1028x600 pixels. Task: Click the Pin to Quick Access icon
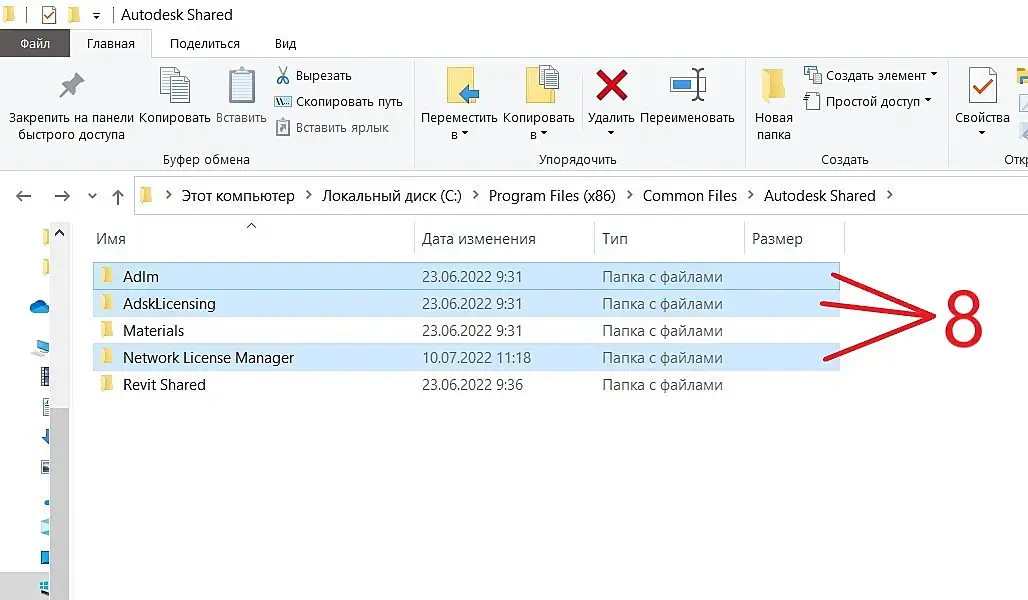(x=71, y=86)
